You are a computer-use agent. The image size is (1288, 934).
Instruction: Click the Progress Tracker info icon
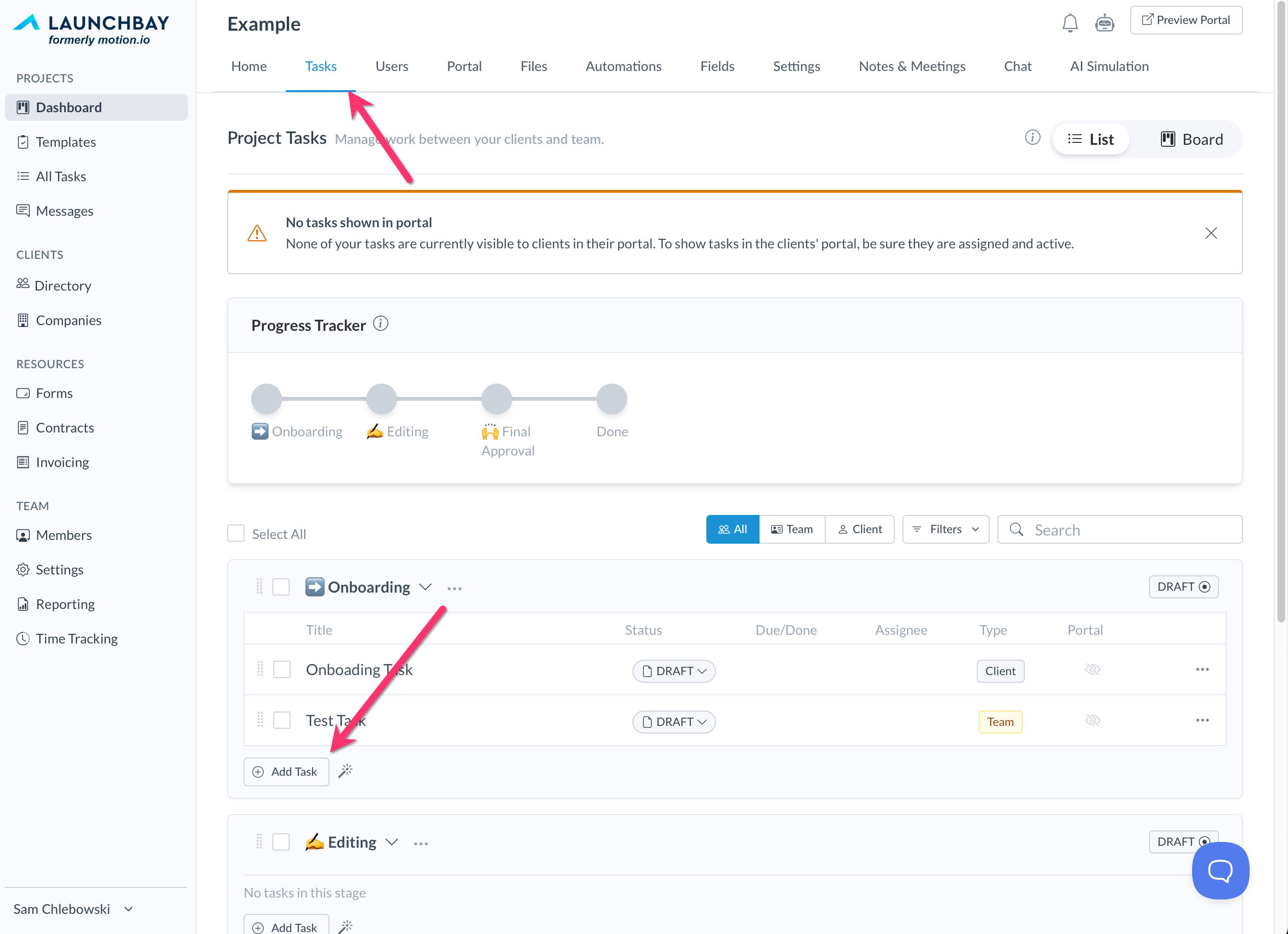tap(380, 324)
